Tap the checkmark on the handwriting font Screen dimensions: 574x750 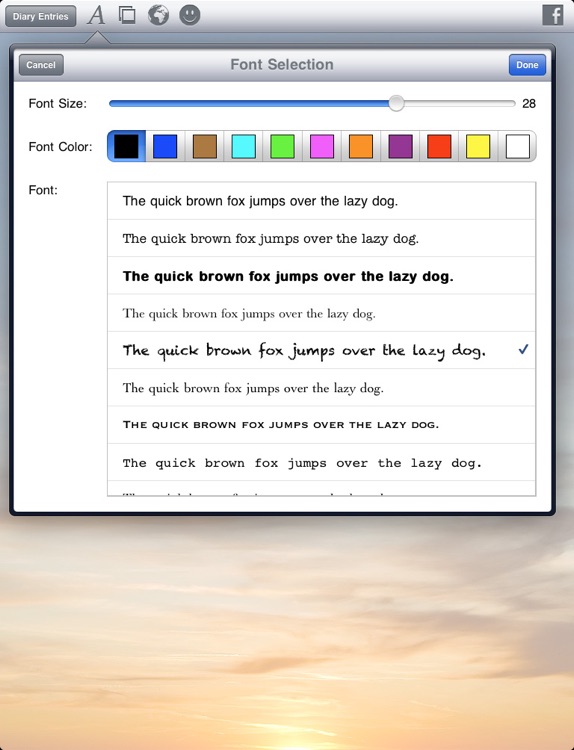pos(523,349)
